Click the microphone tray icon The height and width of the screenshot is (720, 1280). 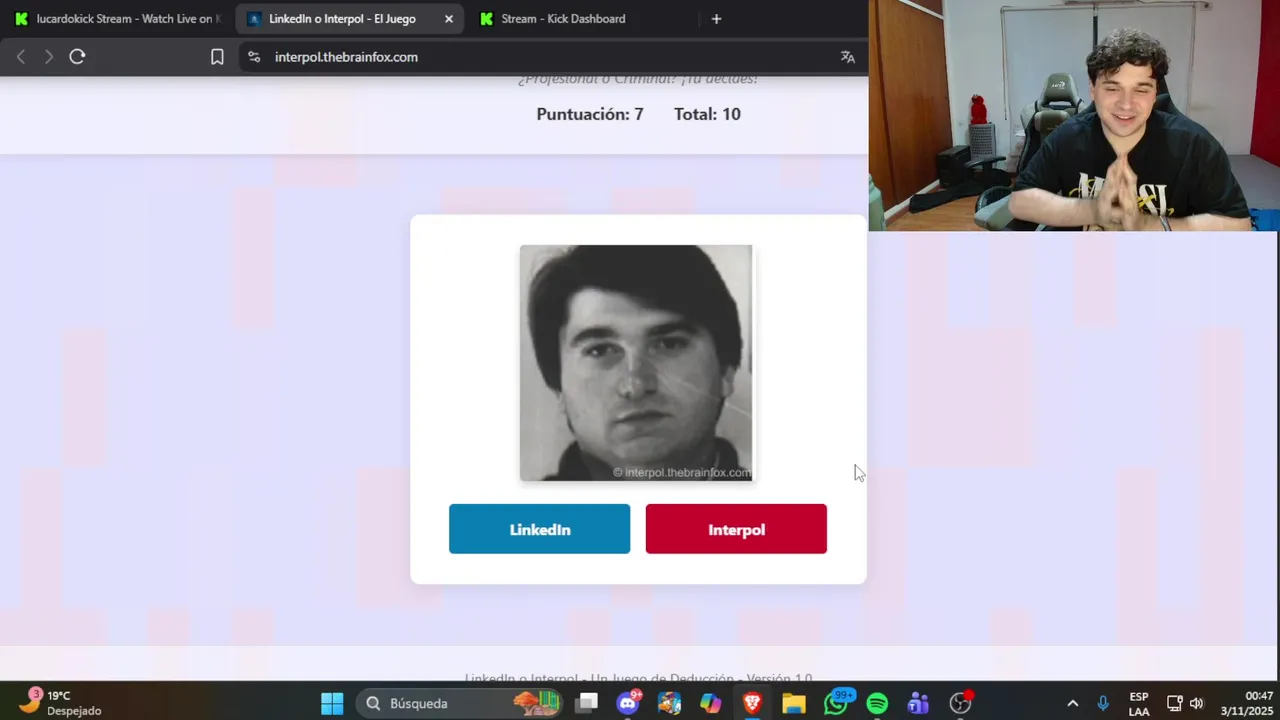(x=1103, y=703)
